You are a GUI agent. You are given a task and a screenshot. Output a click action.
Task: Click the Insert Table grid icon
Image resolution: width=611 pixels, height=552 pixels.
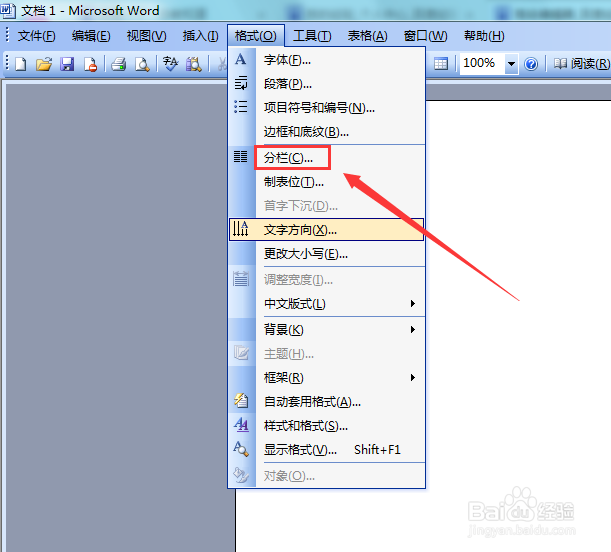[441, 63]
